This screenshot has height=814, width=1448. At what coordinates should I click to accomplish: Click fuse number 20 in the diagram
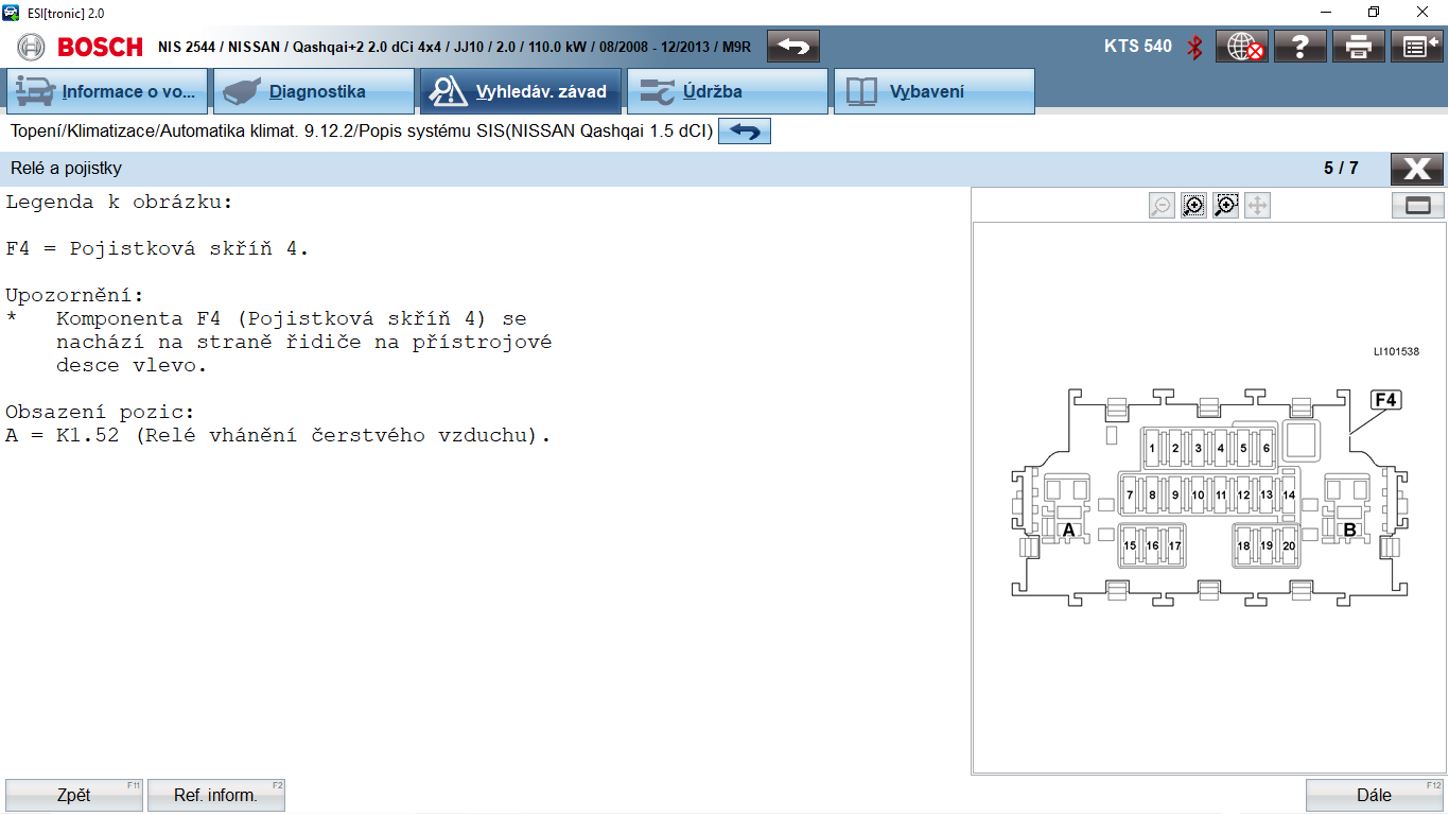tap(1289, 546)
